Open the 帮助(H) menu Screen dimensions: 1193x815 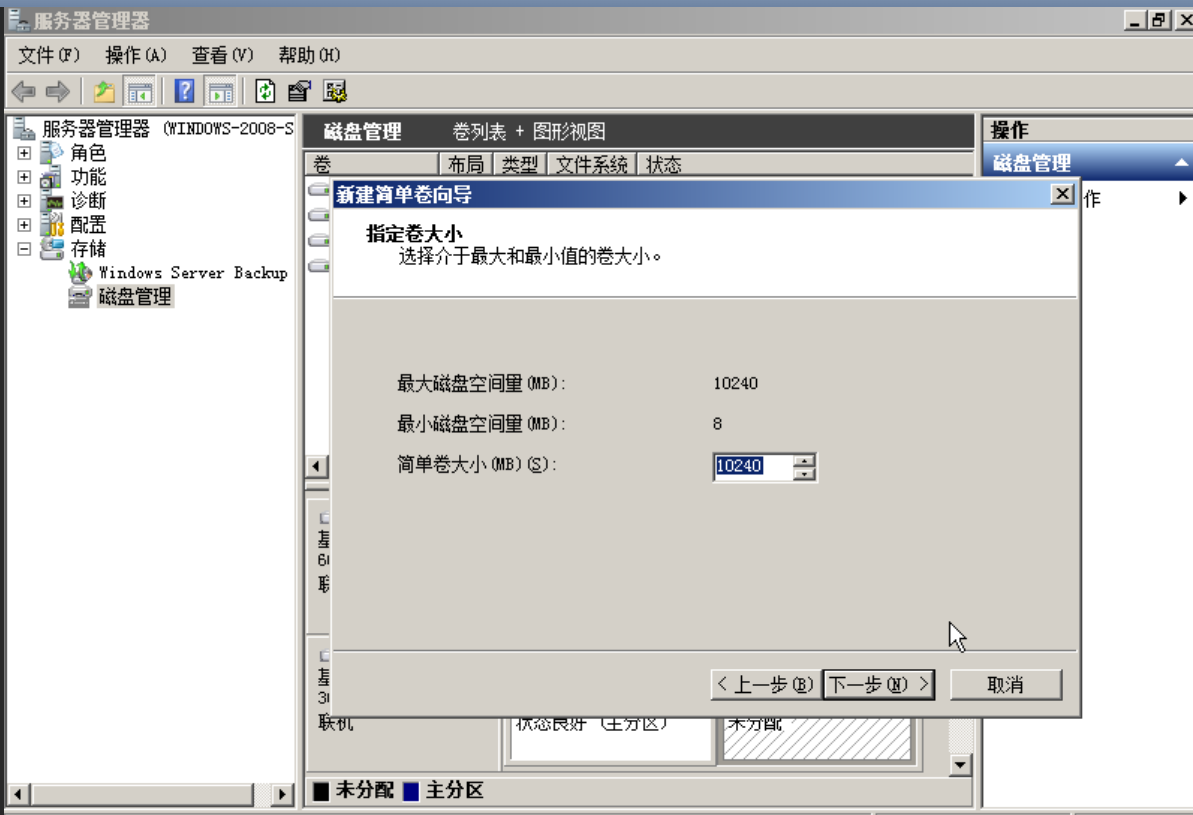tap(309, 55)
